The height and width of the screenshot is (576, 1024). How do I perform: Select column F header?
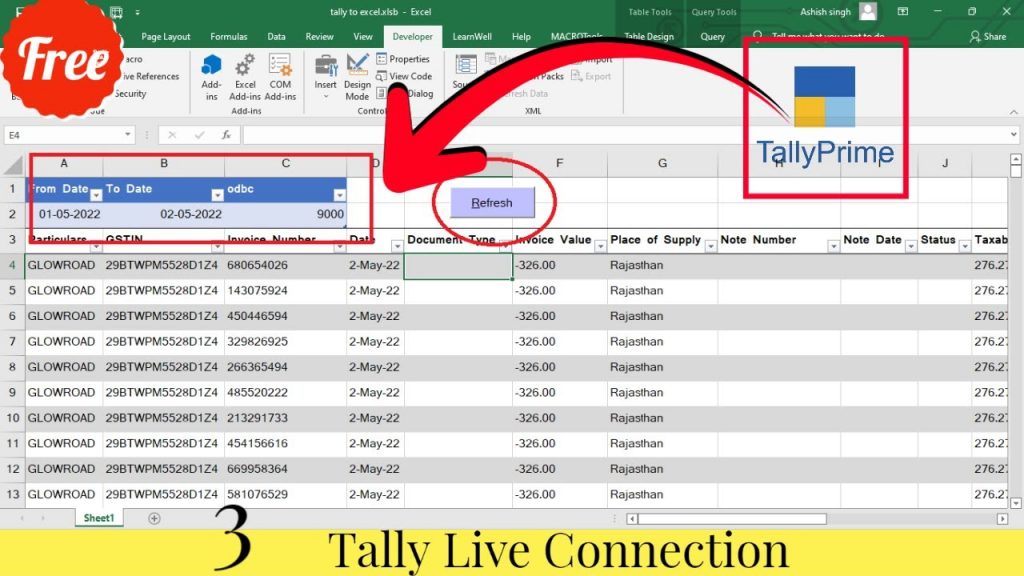point(560,163)
